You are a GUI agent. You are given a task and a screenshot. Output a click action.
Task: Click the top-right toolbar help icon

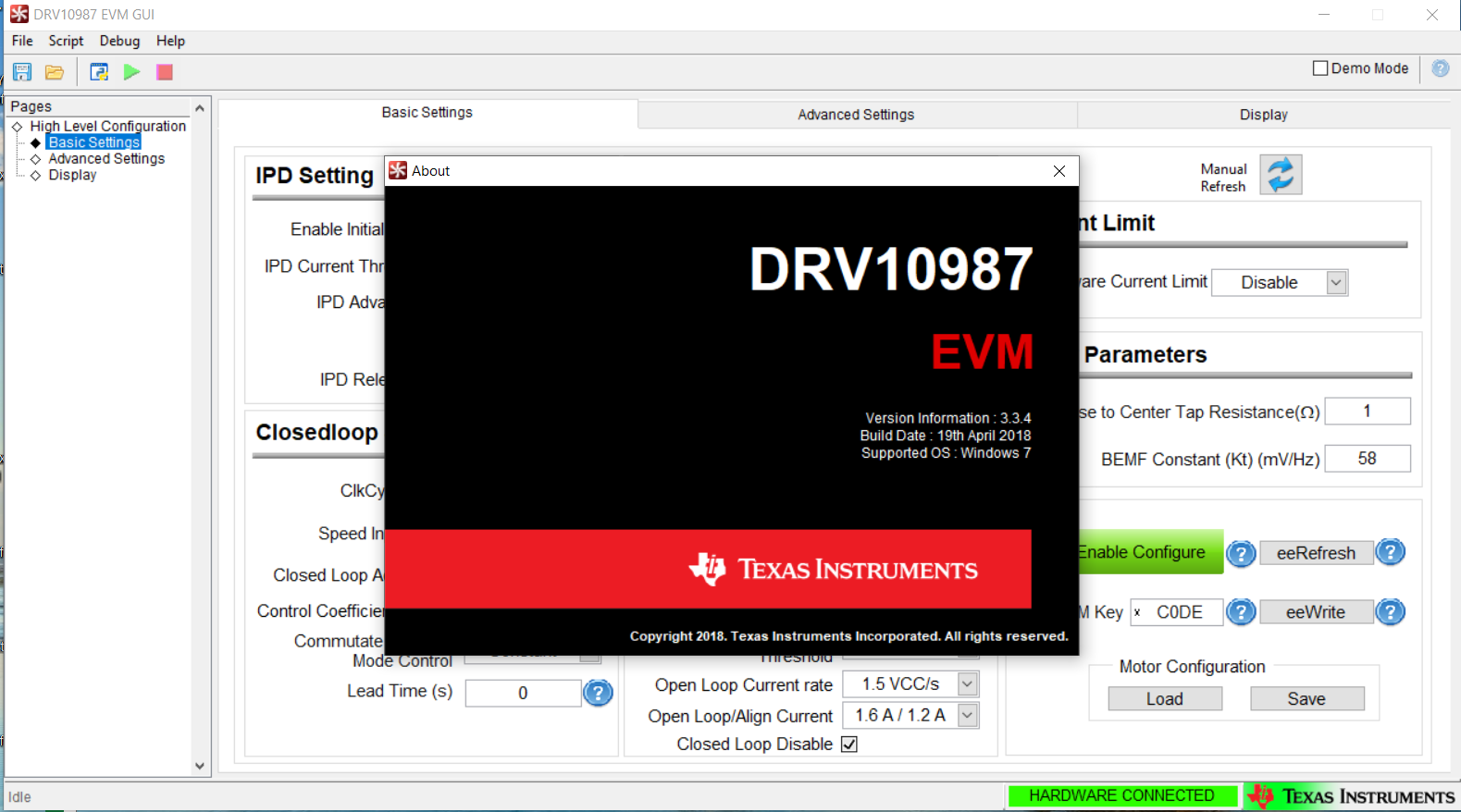coord(1441,68)
